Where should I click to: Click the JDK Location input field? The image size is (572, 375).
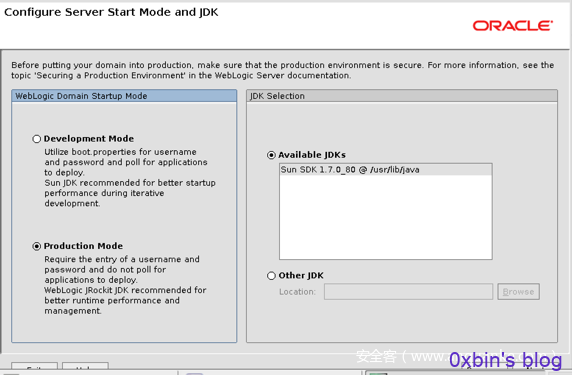[408, 292]
